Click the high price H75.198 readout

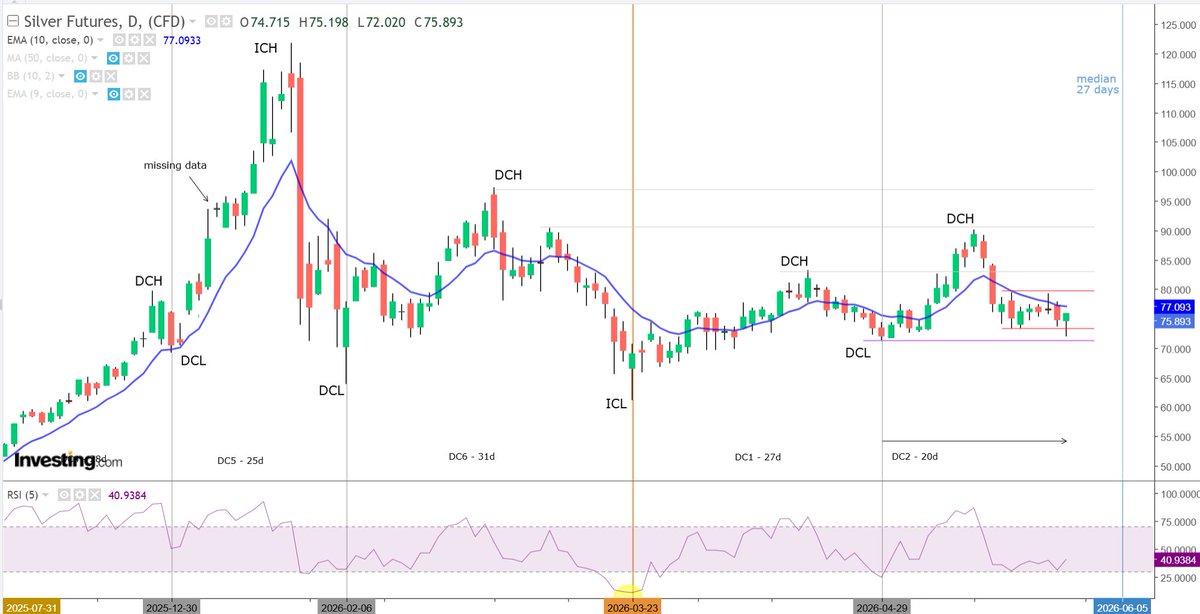pos(323,22)
